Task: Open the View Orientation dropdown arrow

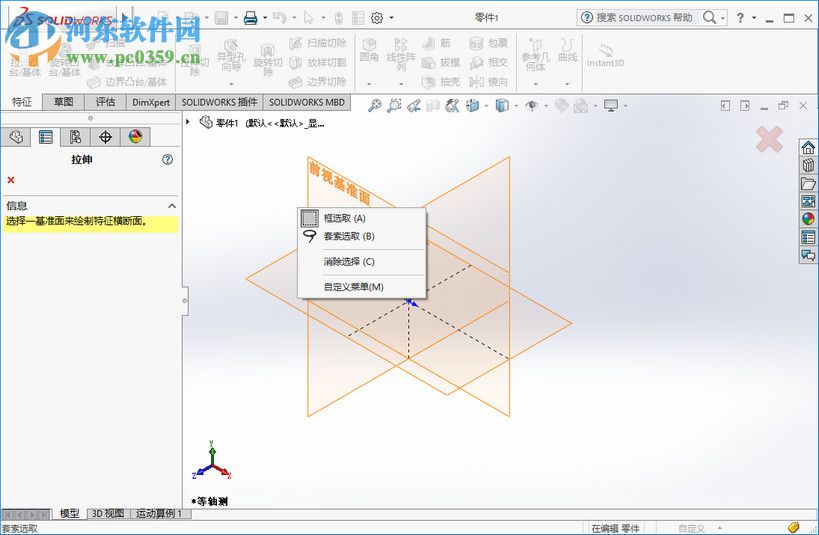Action: pos(486,106)
